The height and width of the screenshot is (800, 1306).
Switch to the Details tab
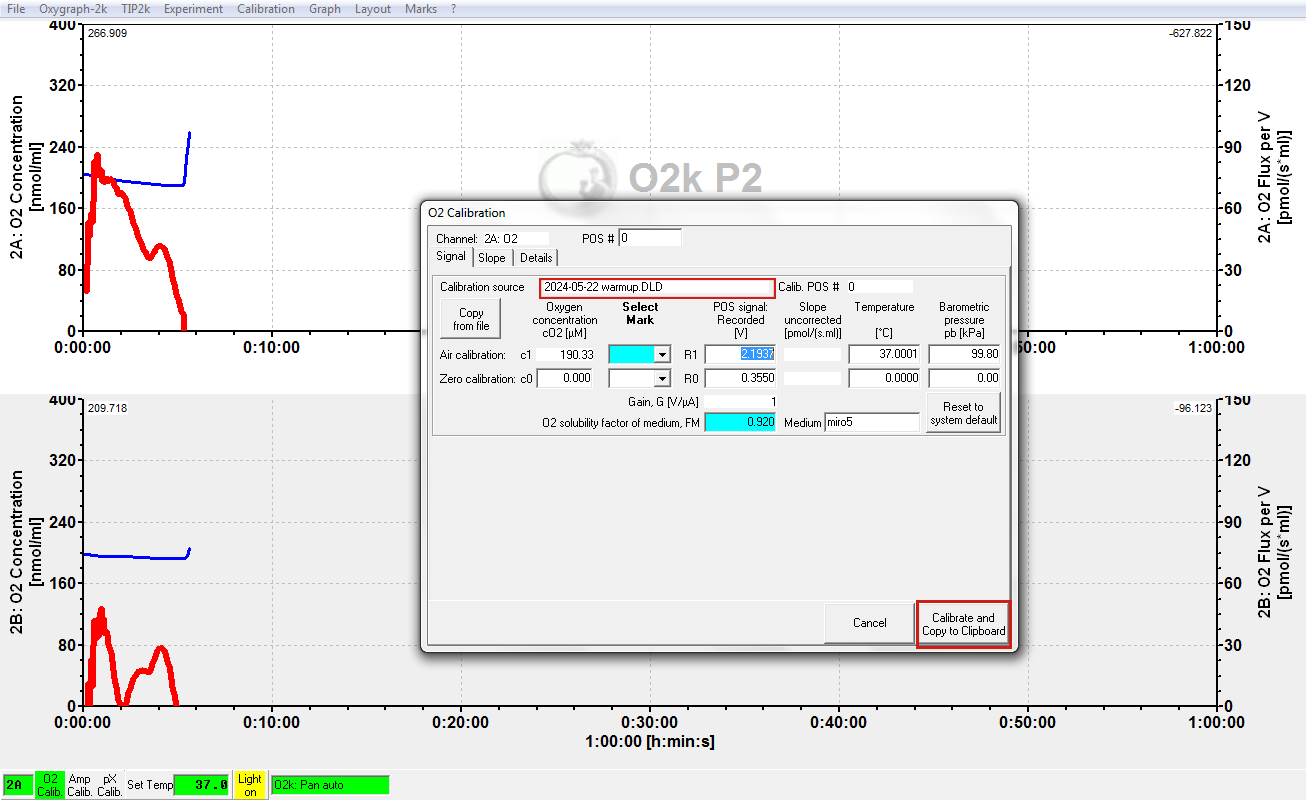536,258
